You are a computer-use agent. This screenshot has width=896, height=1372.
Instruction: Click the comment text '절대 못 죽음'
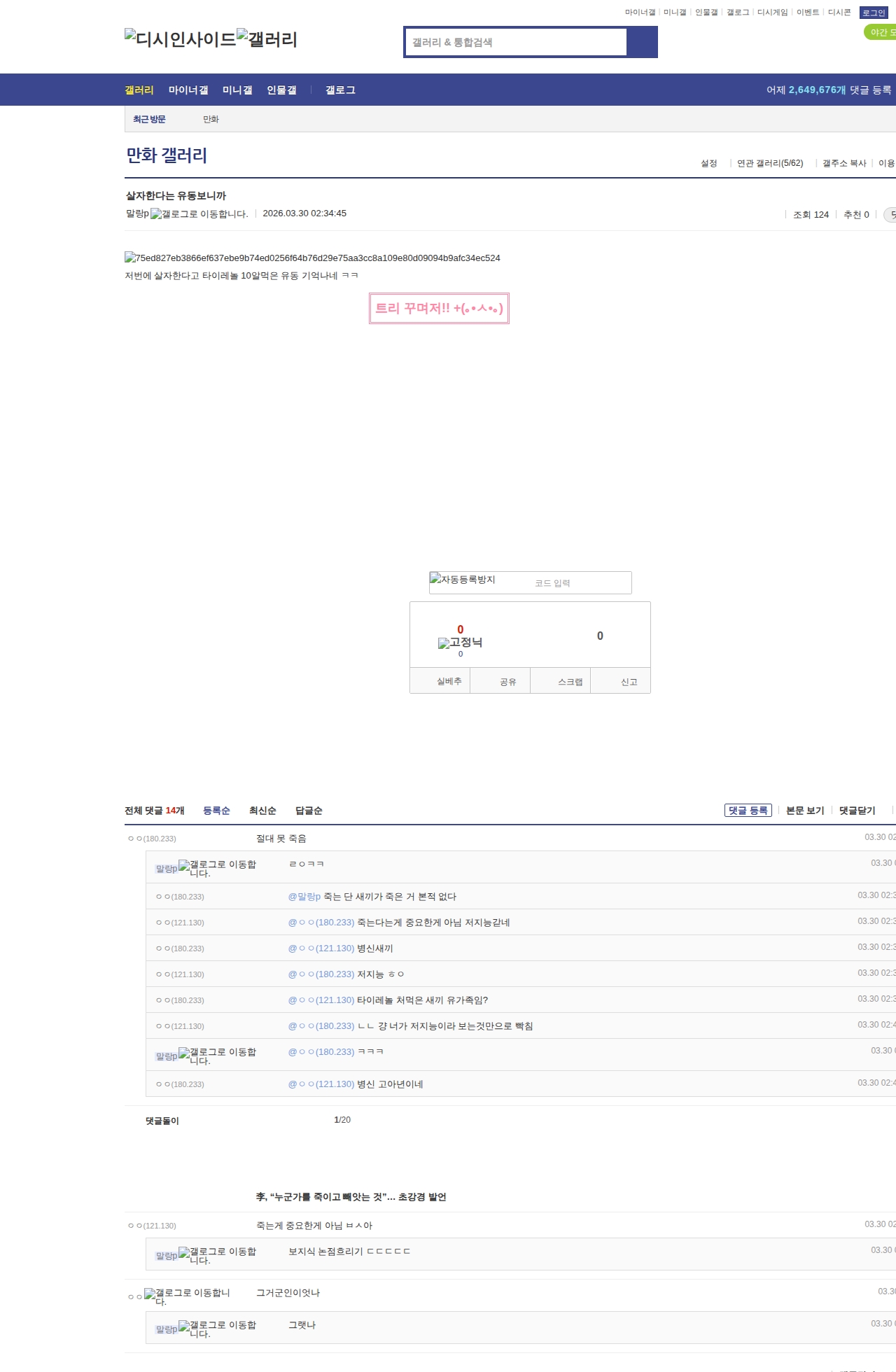point(281,839)
